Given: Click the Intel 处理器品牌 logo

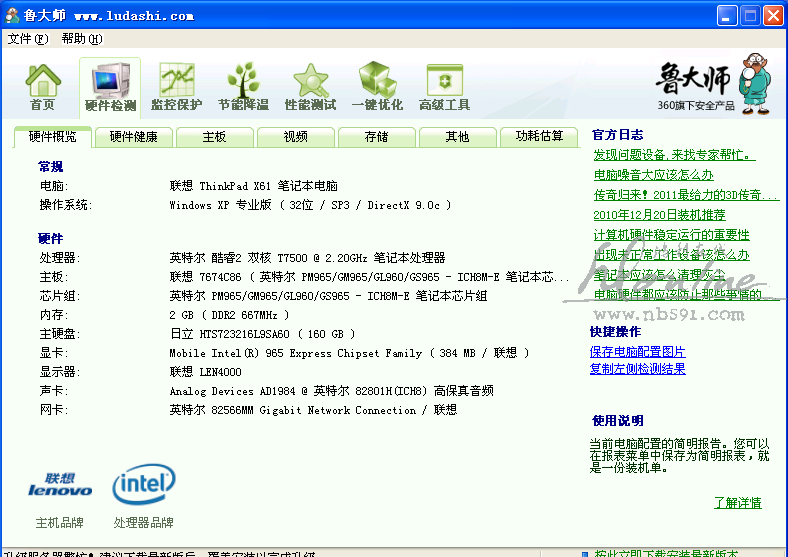Looking at the screenshot, I should pyautogui.click(x=144, y=486).
